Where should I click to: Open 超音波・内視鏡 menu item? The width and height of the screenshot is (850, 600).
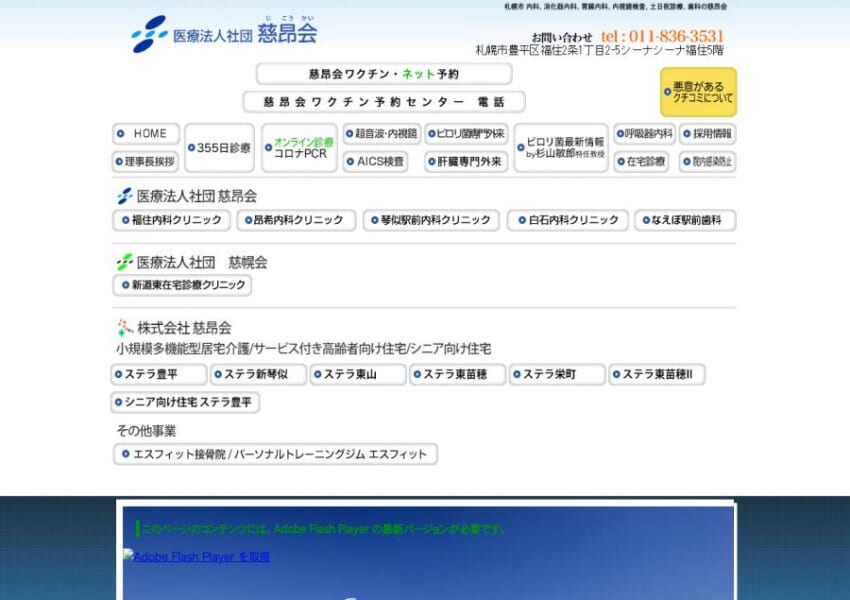pyautogui.click(x=382, y=133)
